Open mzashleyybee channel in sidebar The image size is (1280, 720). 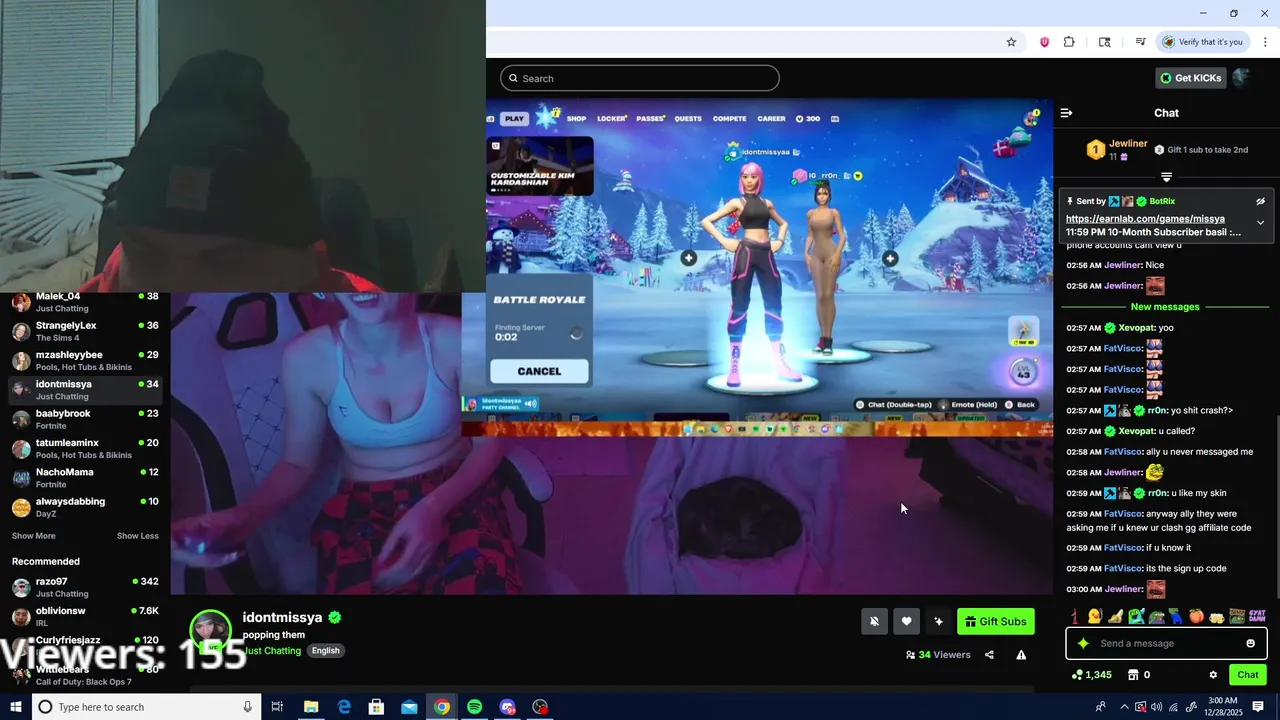pyautogui.click(x=85, y=361)
